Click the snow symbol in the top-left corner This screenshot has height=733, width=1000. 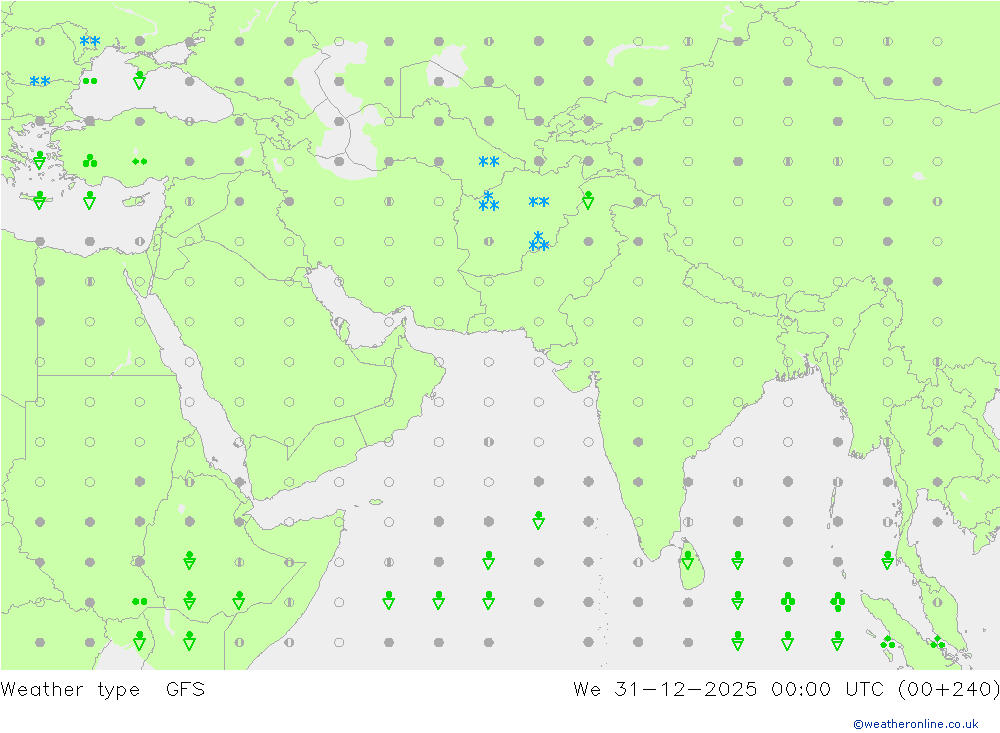click(x=90, y=41)
